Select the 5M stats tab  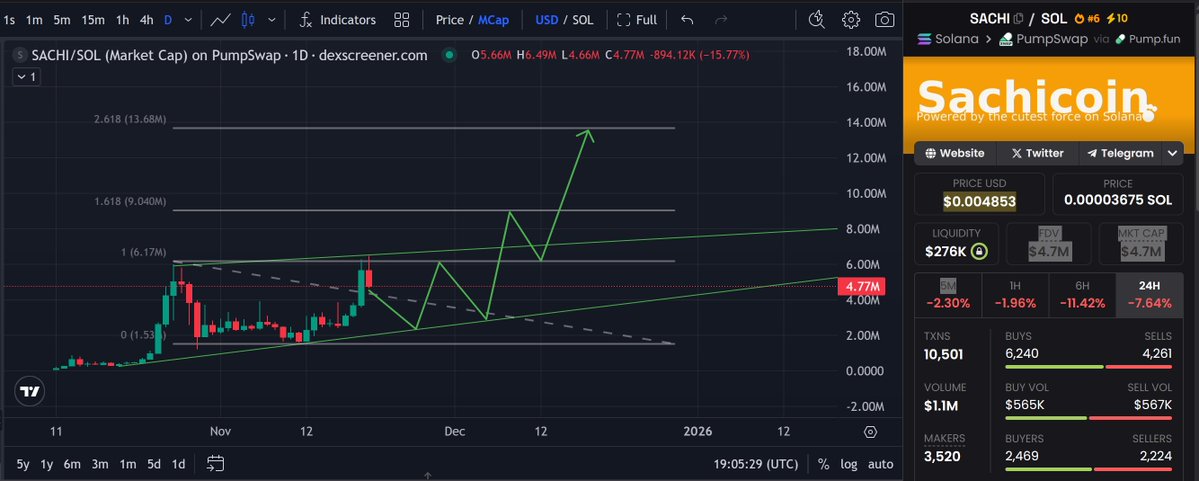(948, 294)
